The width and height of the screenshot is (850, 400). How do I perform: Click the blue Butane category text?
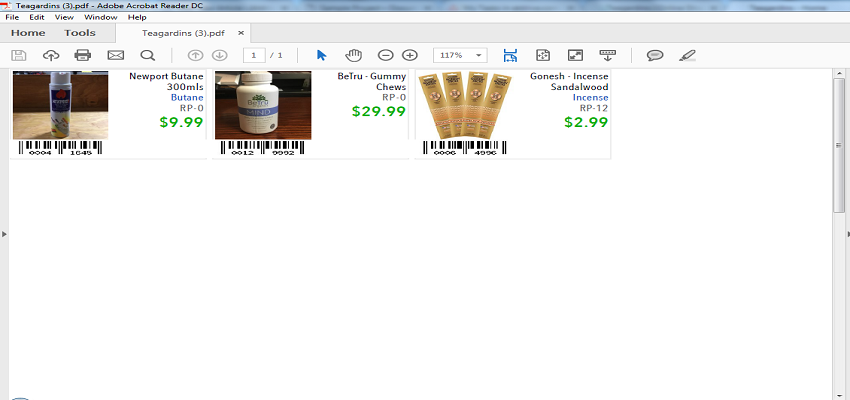click(x=187, y=98)
